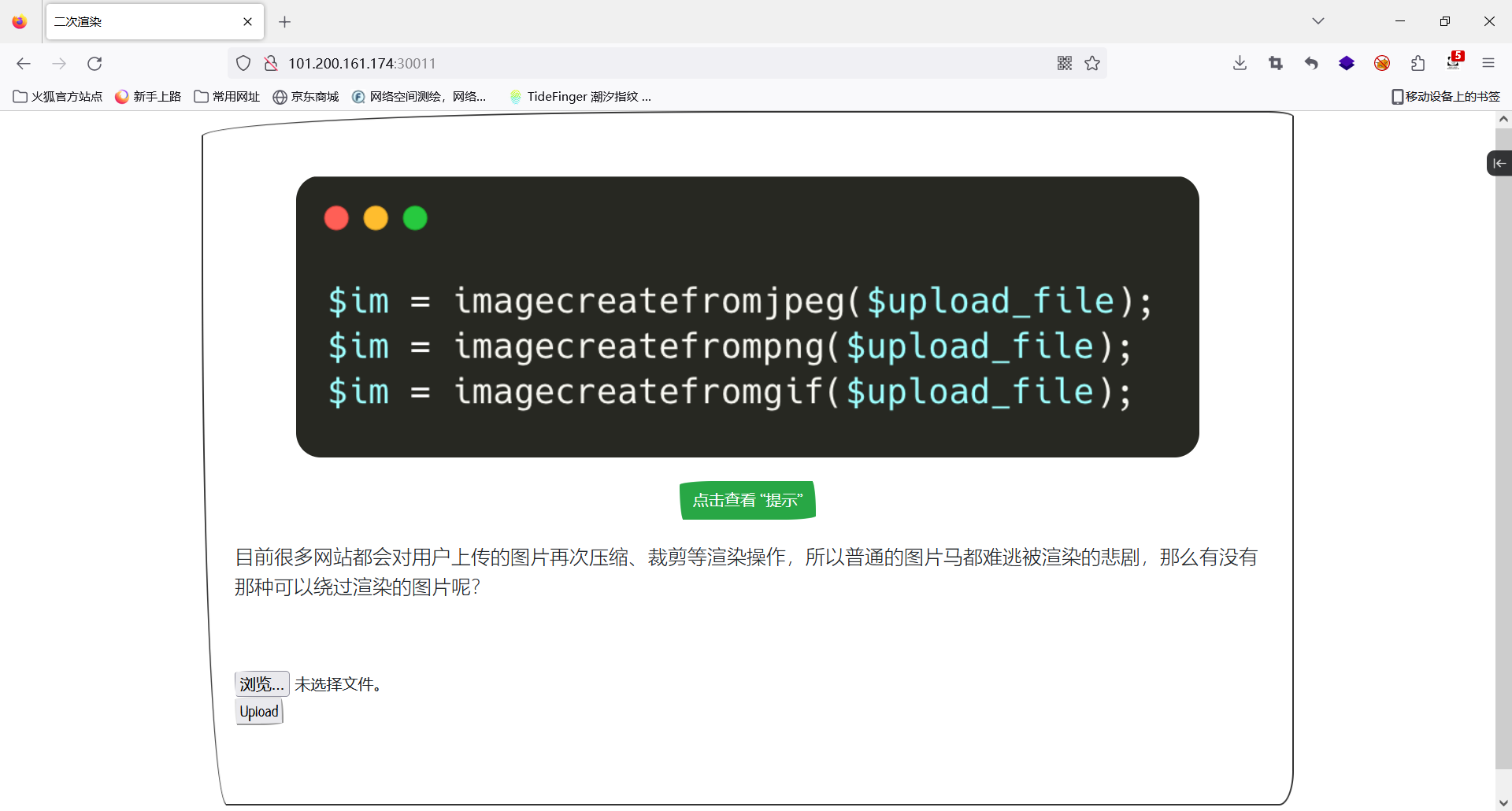Image resolution: width=1512 pixels, height=811 pixels.
Task: Open the 火狐官方站点 bookmark folder
Action: pos(57,97)
